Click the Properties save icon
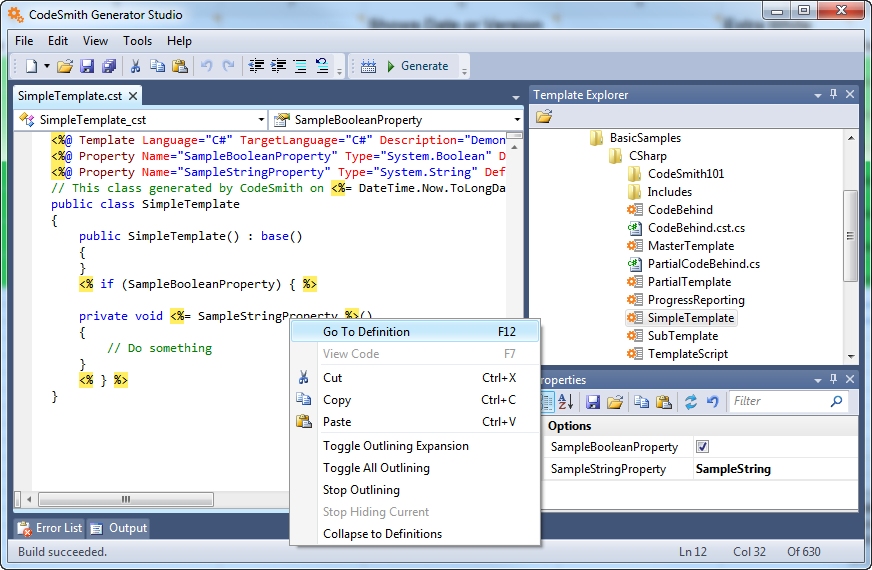This screenshot has height=570, width=872. [x=593, y=402]
